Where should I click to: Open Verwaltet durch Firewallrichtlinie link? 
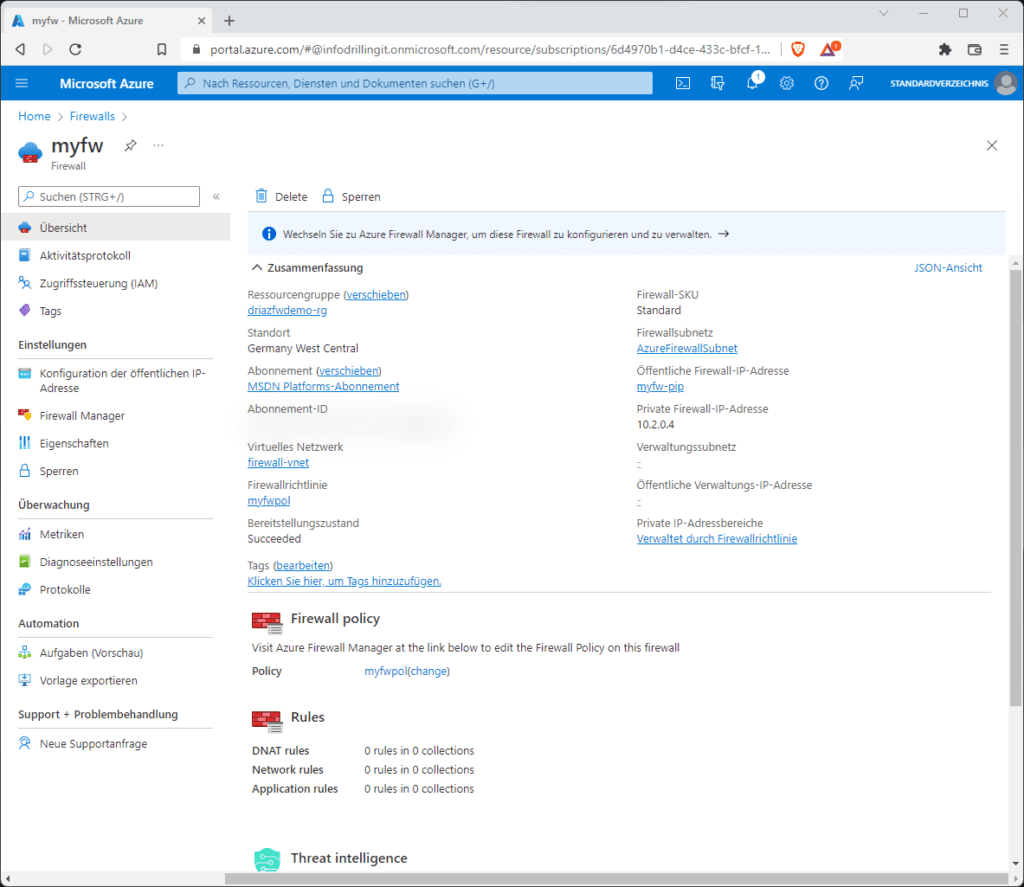point(716,538)
